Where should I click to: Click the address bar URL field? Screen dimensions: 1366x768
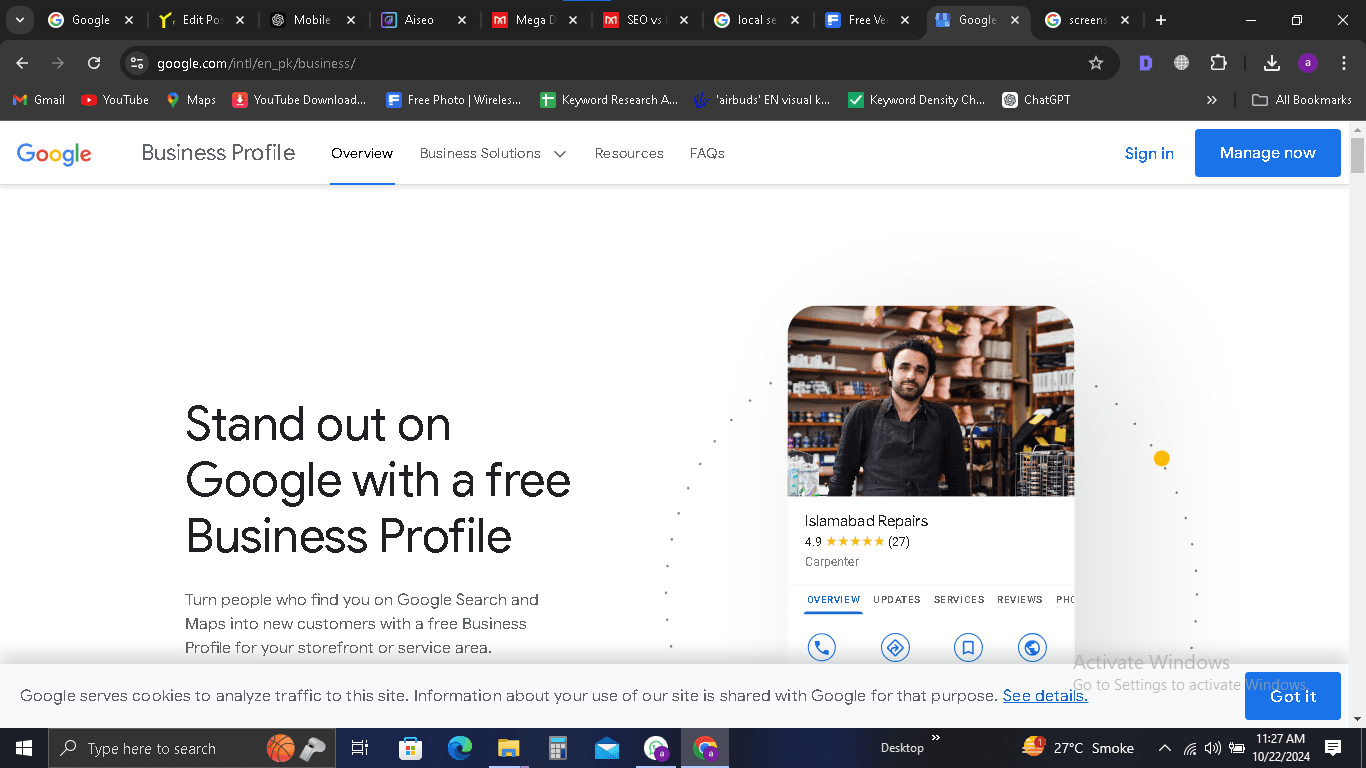(620, 63)
